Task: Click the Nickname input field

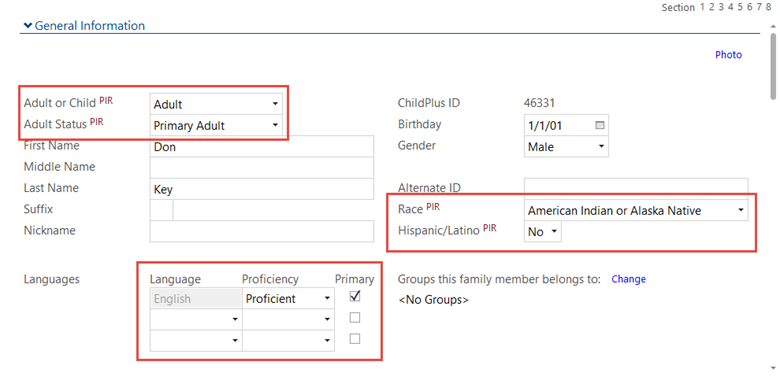Action: point(262,231)
